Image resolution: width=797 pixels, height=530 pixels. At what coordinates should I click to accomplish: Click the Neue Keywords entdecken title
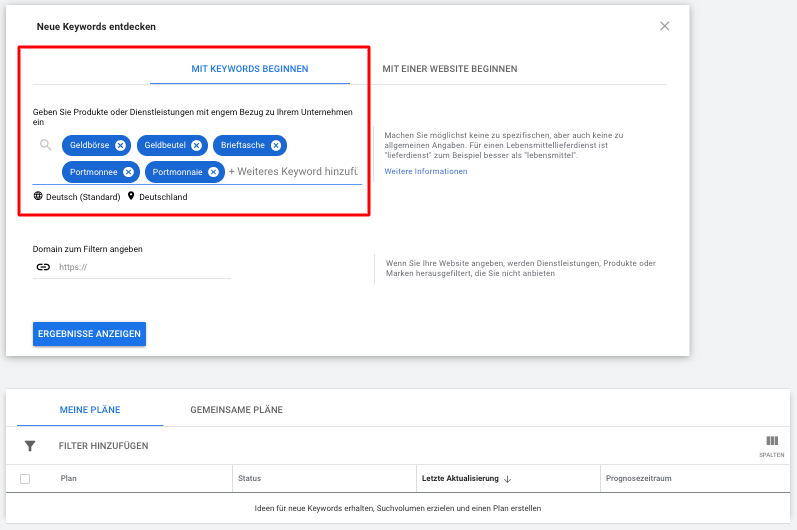point(96,26)
